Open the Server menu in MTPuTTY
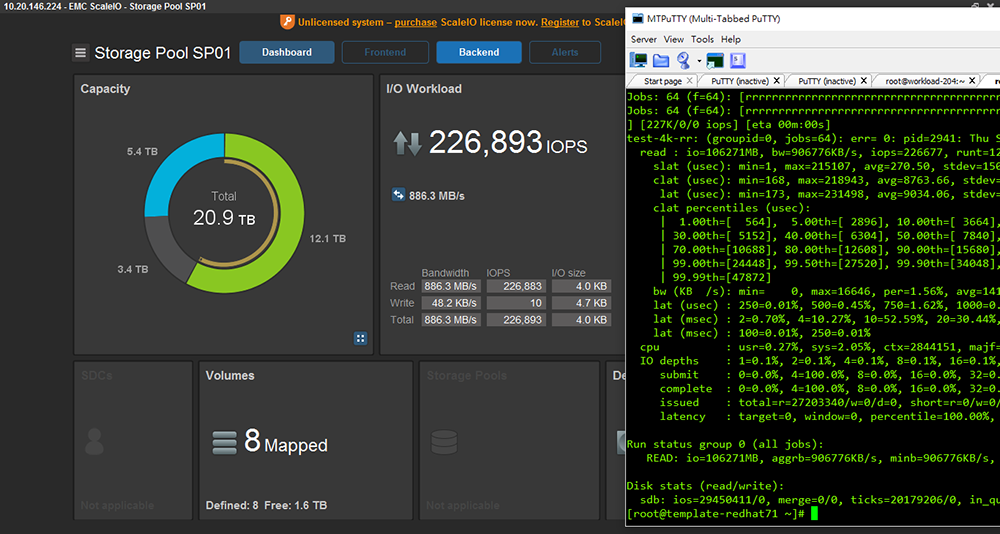1000x534 pixels. (644, 40)
